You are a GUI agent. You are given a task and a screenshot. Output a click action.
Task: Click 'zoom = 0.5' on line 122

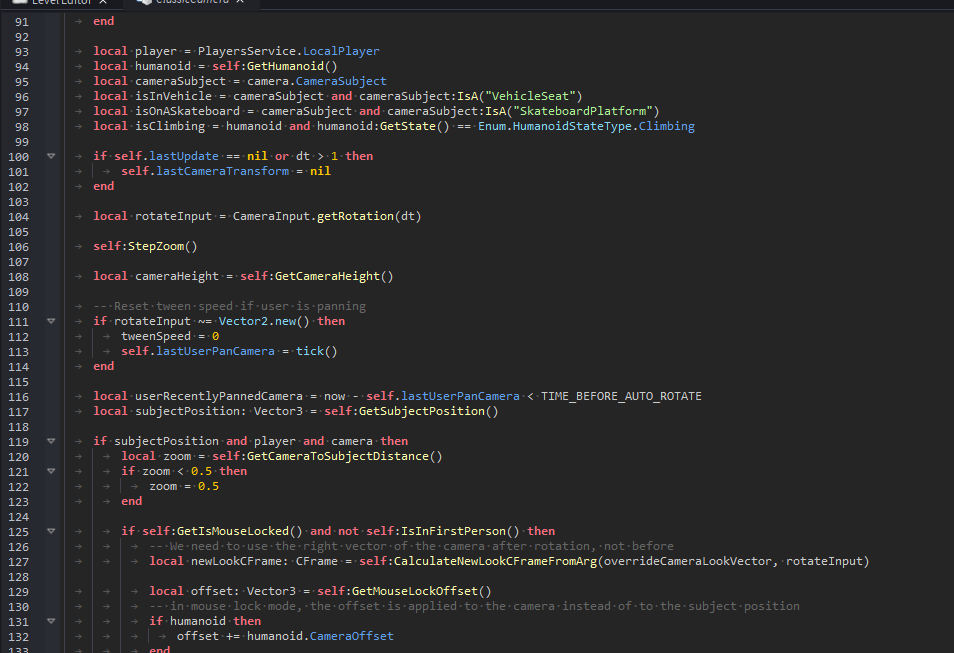pyautogui.click(x=184, y=486)
